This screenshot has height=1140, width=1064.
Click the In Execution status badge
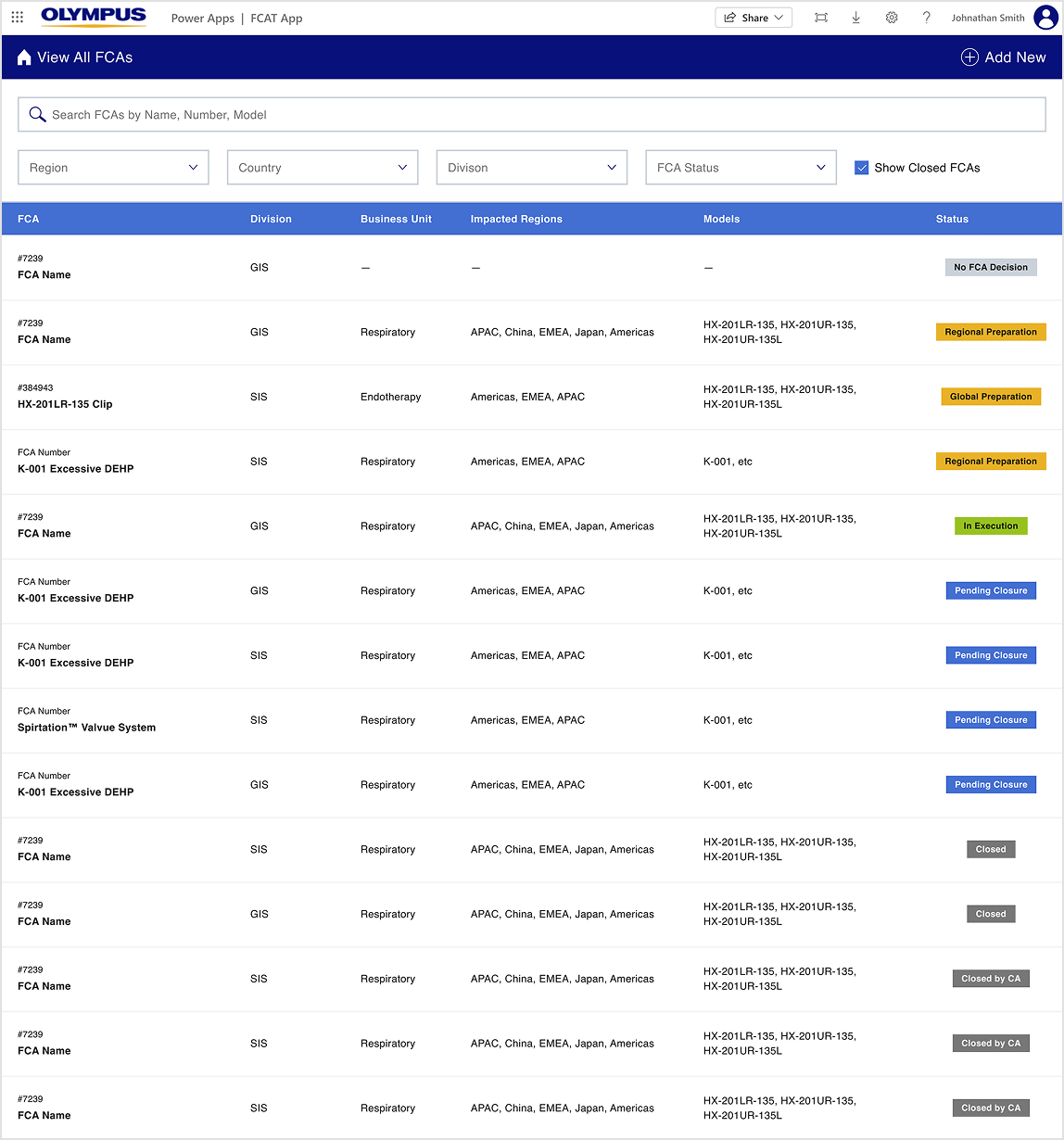pos(990,526)
